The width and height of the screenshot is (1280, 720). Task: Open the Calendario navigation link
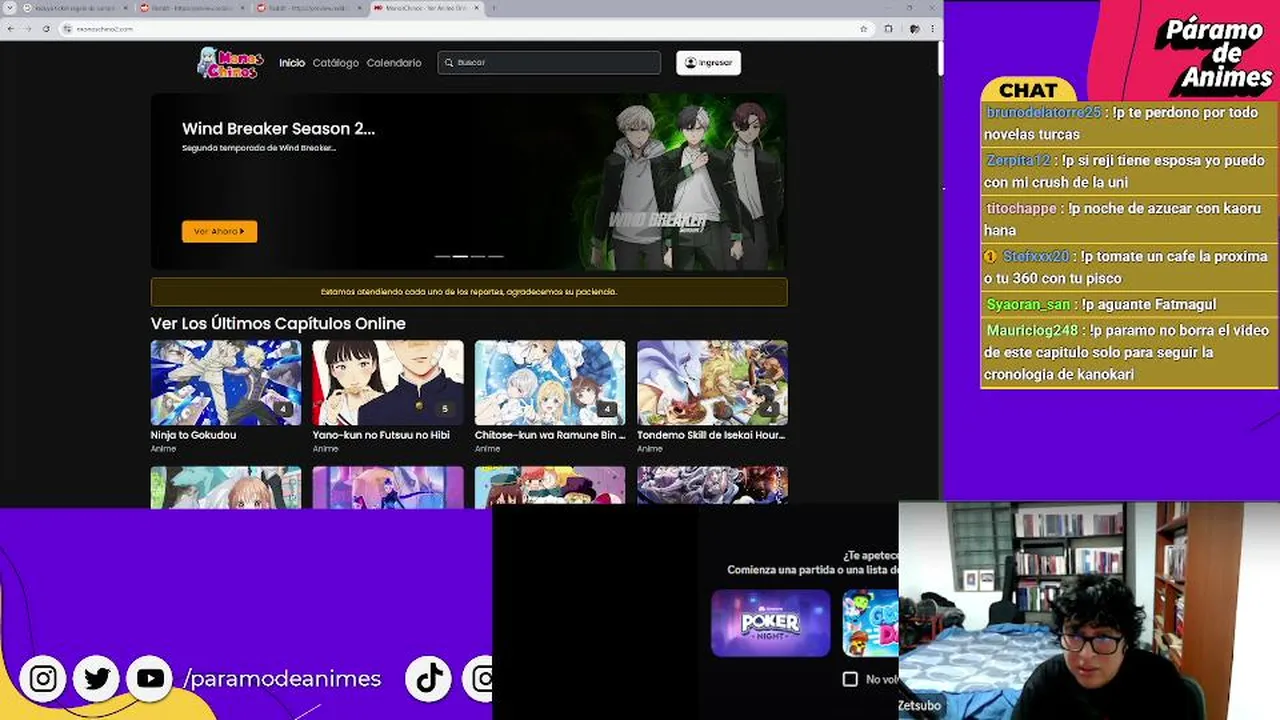click(x=394, y=63)
